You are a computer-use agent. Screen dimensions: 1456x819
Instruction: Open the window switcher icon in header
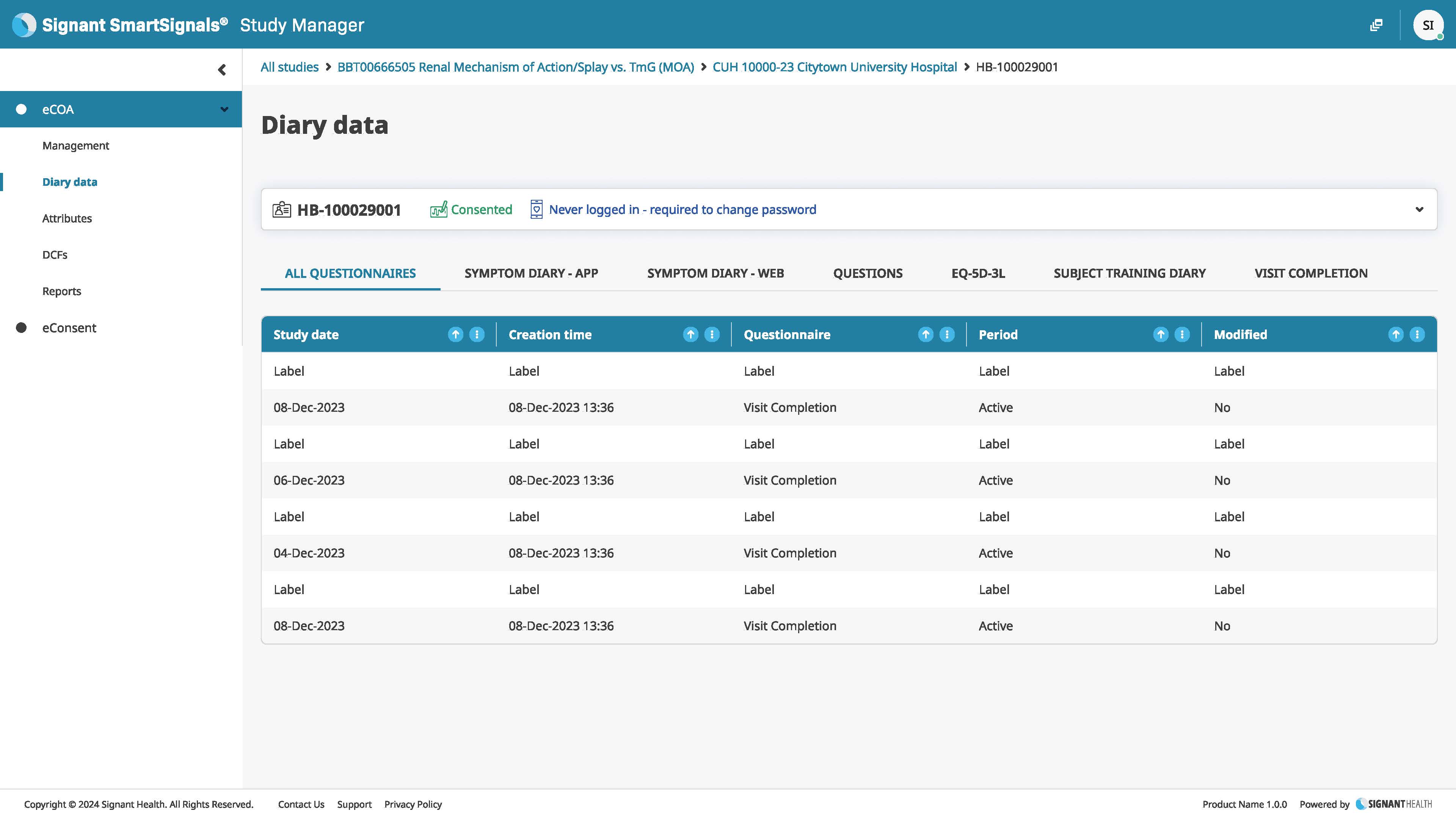pyautogui.click(x=1376, y=25)
